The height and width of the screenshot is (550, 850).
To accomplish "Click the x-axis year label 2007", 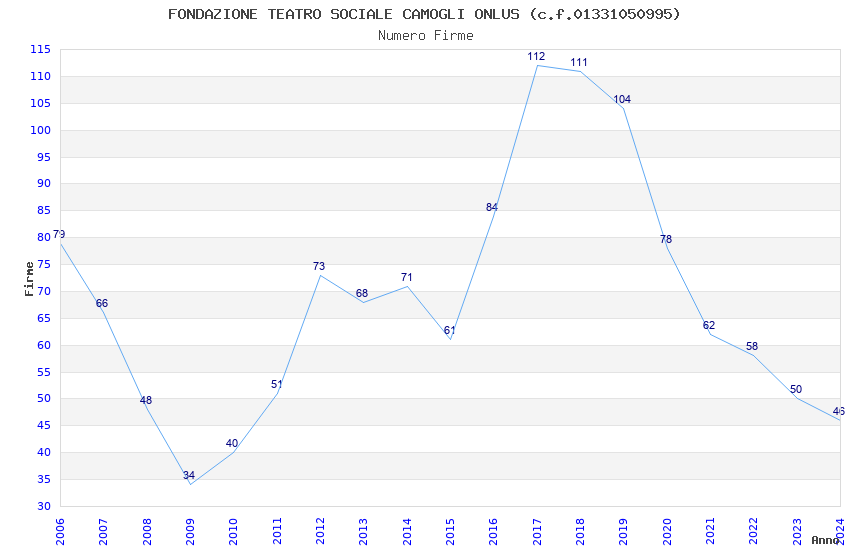I will pyautogui.click(x=103, y=531).
